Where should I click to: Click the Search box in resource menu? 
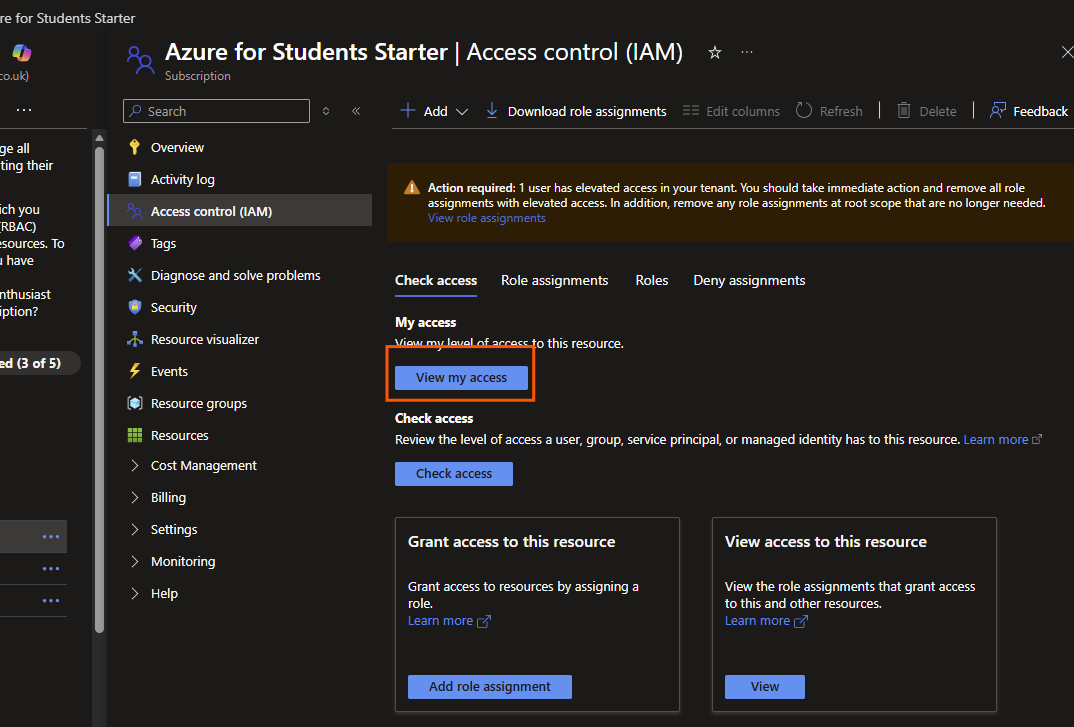(x=216, y=111)
